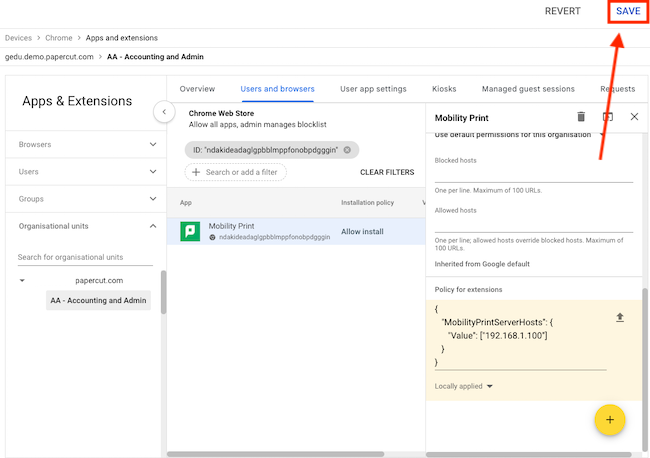
Task: Click the Installation policy column header
Action: pyautogui.click(x=367, y=203)
